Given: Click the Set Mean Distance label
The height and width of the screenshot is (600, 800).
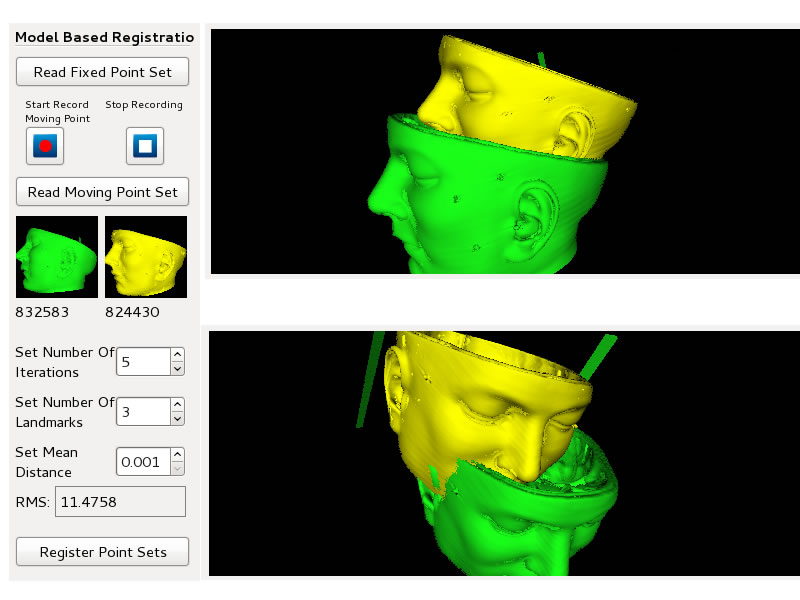Looking at the screenshot, I should point(46,462).
